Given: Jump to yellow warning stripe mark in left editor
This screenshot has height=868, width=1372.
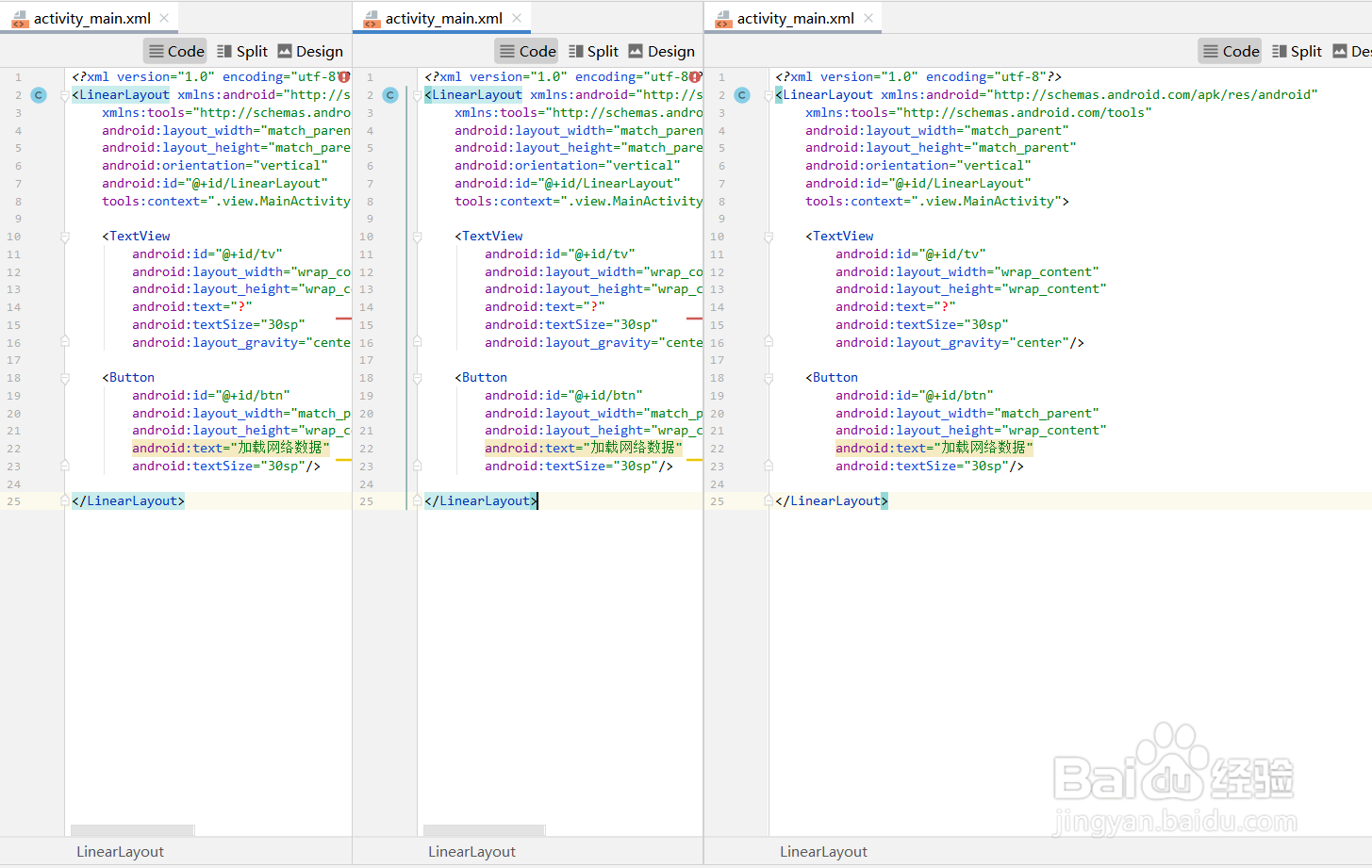Looking at the screenshot, I should 343,460.
